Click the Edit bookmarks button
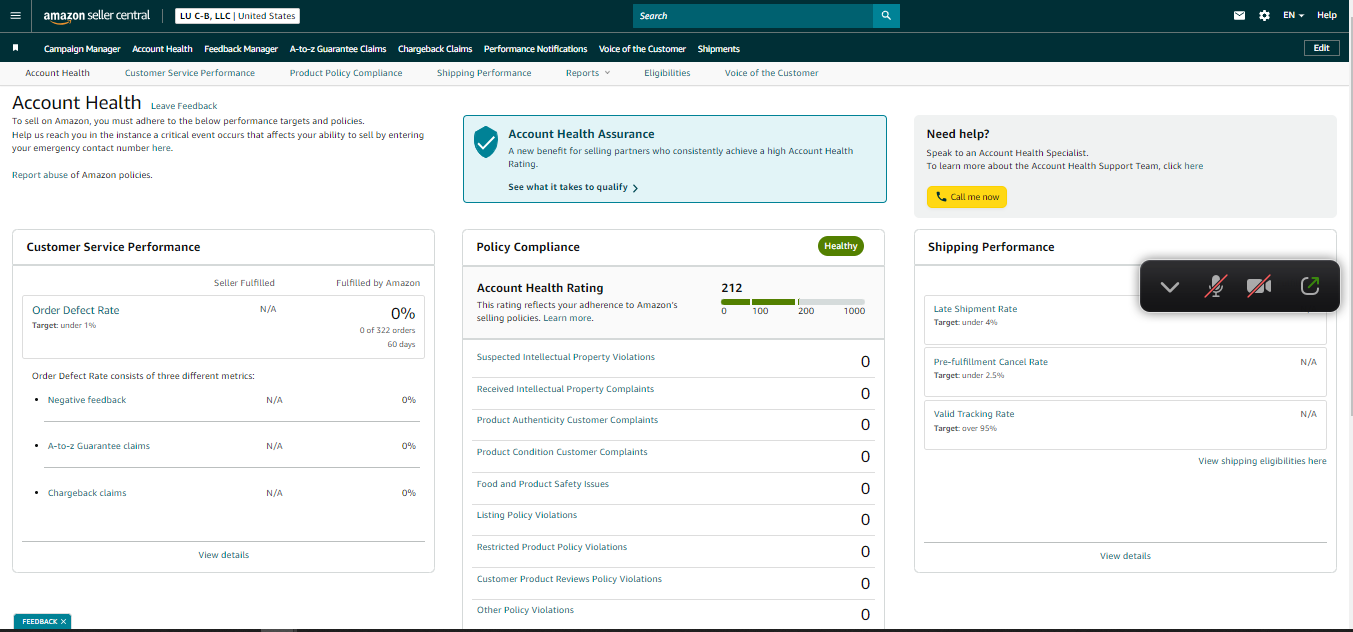This screenshot has width=1353, height=632. 1322,48
